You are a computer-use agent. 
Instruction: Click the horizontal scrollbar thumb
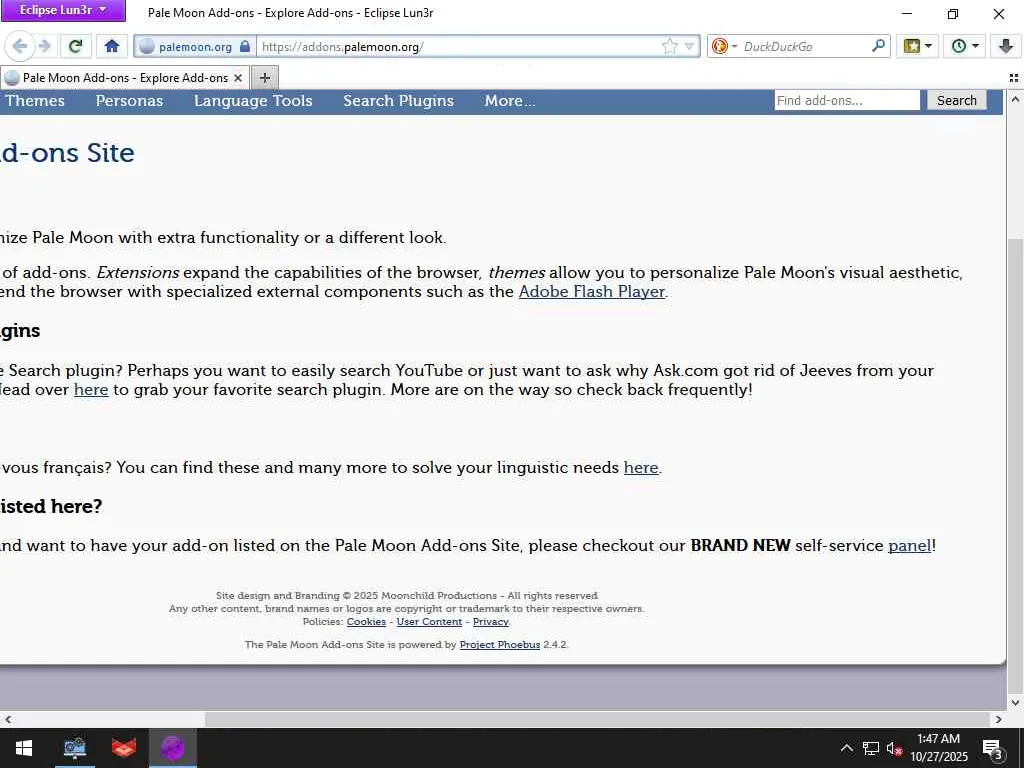pyautogui.click(x=598, y=719)
